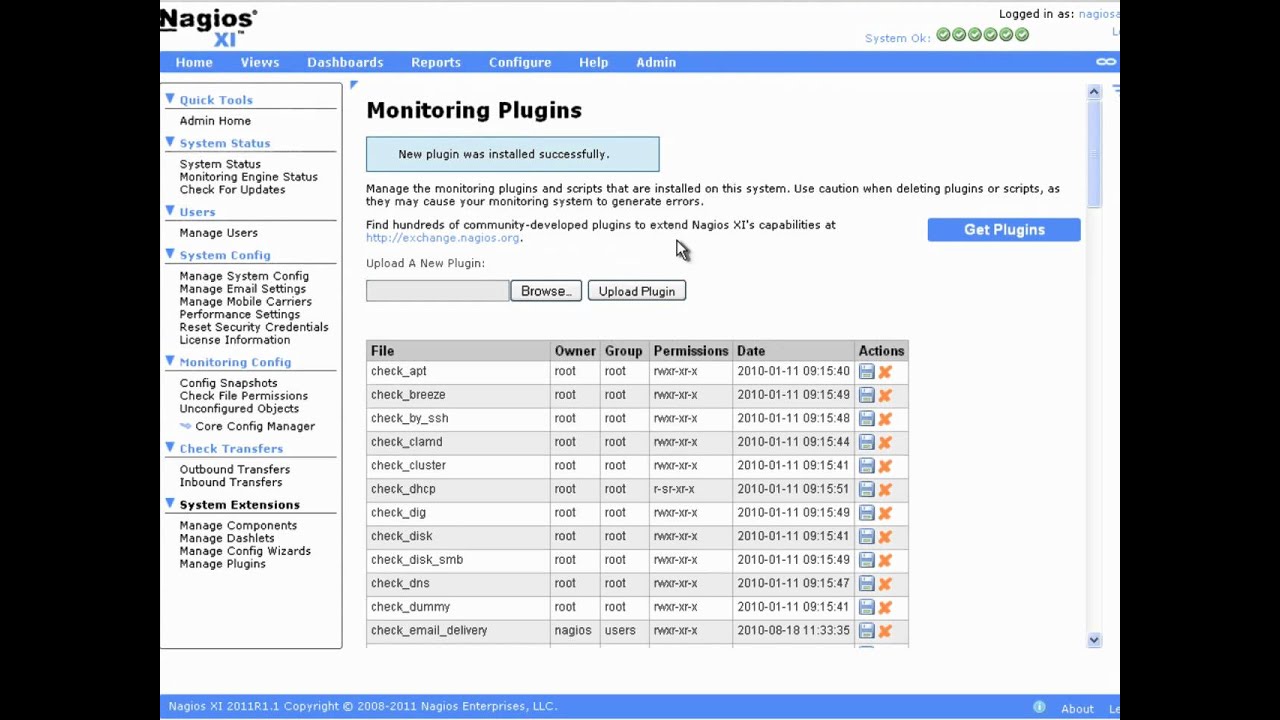Collapse the System Extensions sidebar section
The image size is (1280, 720).
pyautogui.click(x=170, y=504)
